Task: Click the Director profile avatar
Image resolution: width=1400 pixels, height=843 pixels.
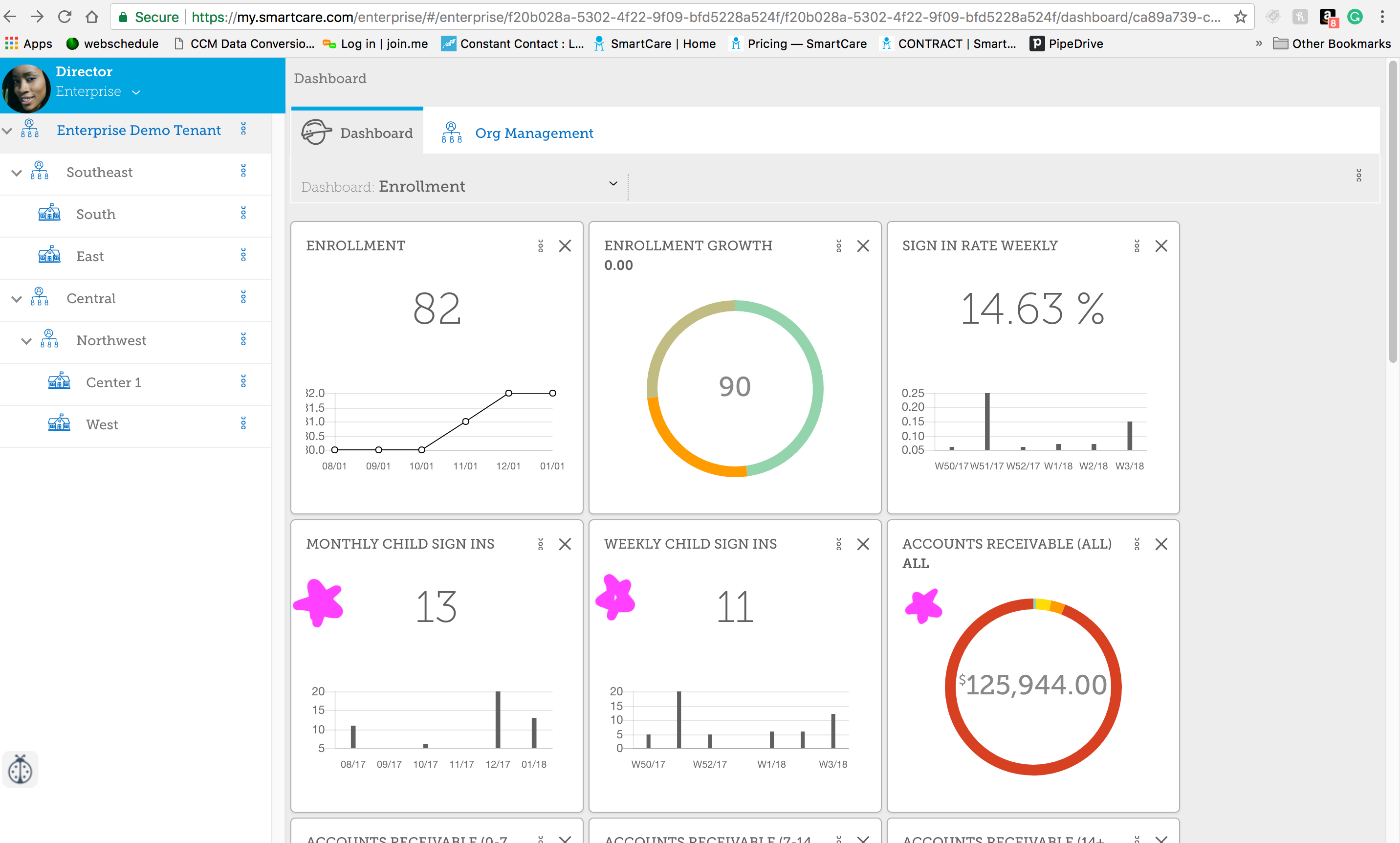Action: pyautogui.click(x=25, y=88)
